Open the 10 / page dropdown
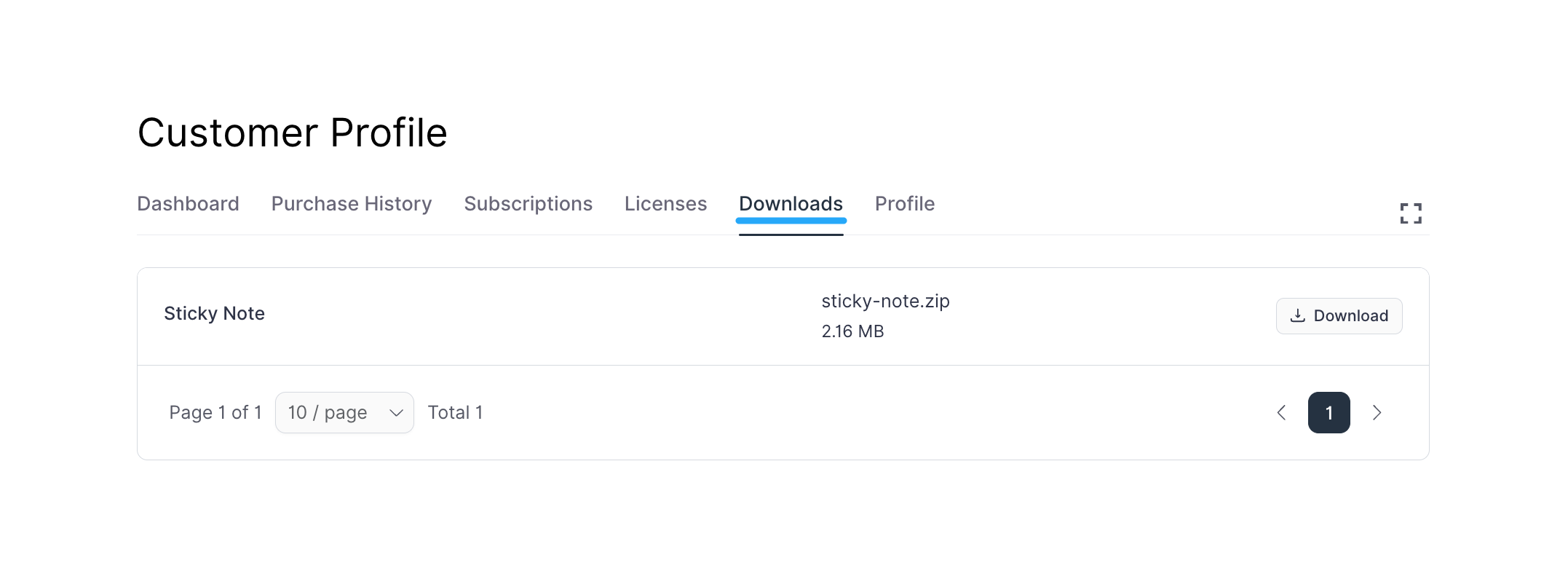The height and width of the screenshot is (571, 1568). coord(344,412)
